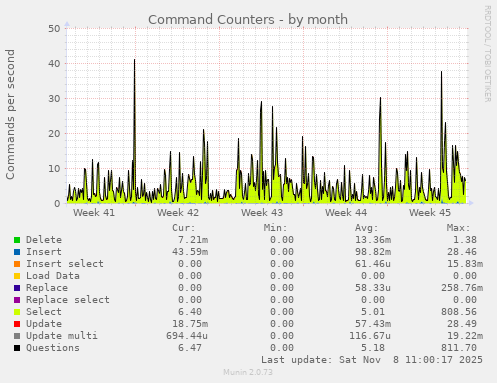The height and width of the screenshot is (383, 497).
Task: Click the Questions max value 811.70
Action: pos(459,348)
